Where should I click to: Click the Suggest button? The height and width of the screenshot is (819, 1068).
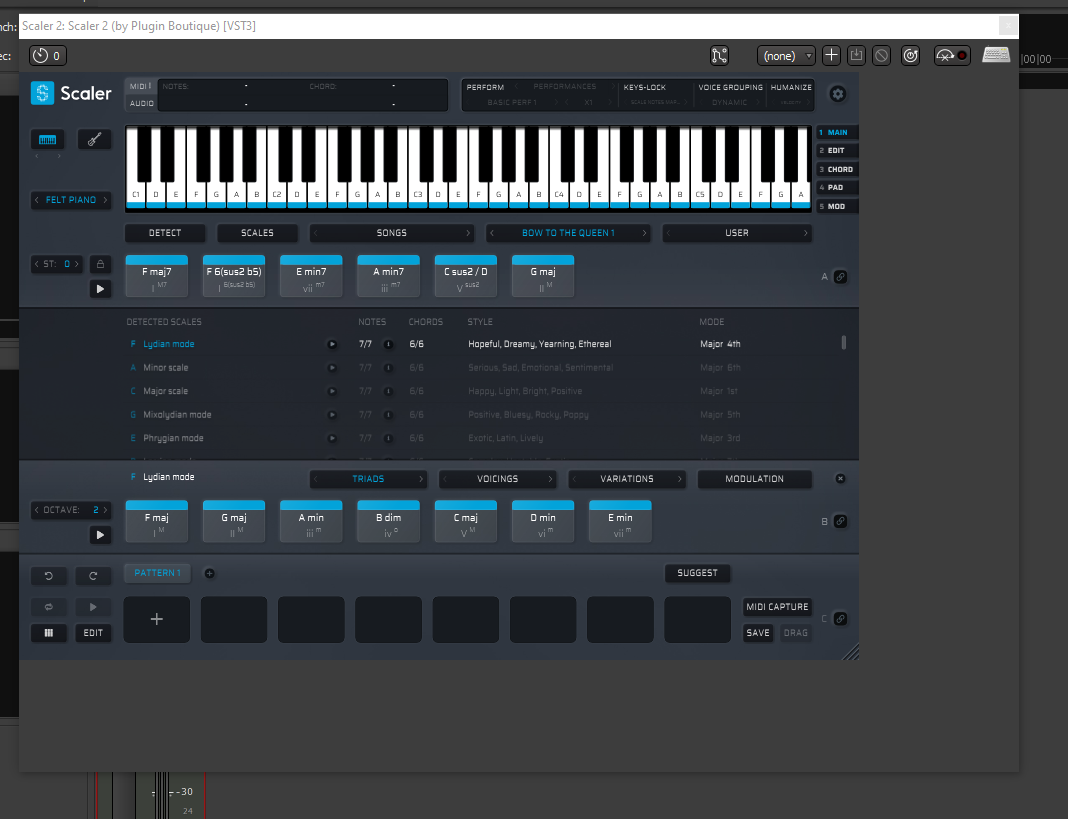[697, 573]
